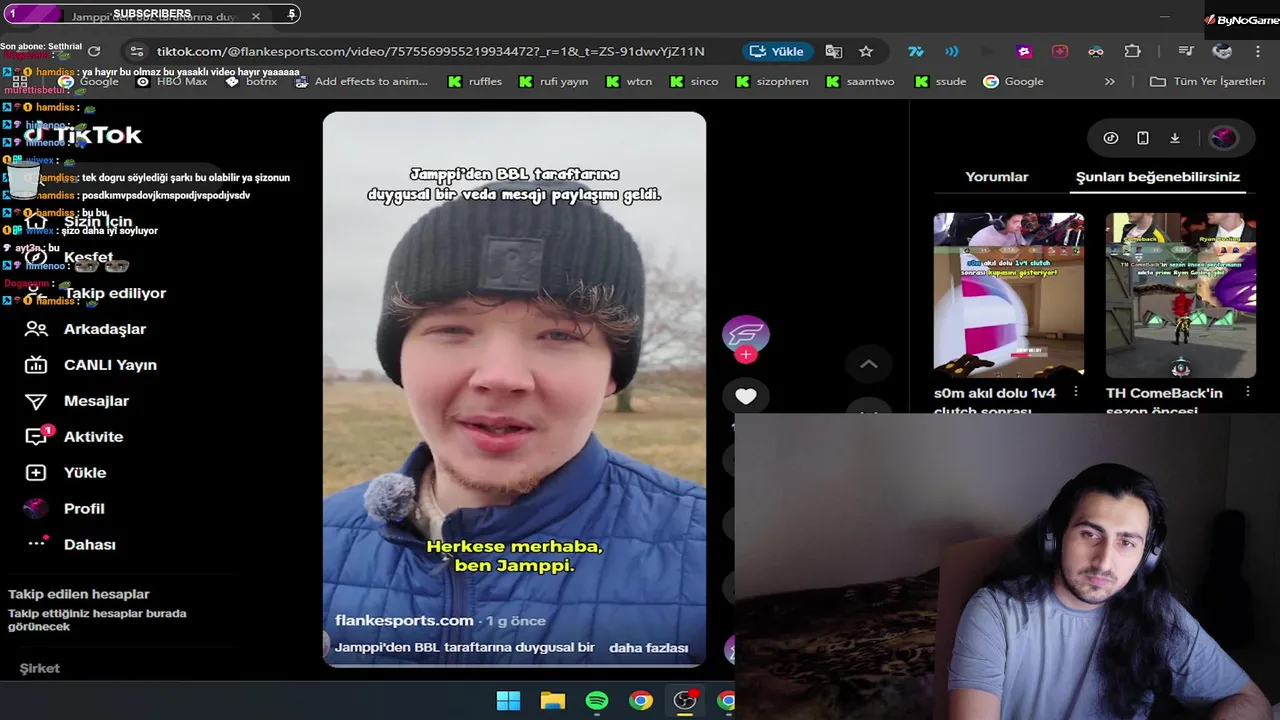Open the ssude bookmark
Viewport: 1280px width, 720px height.
pos(940,82)
